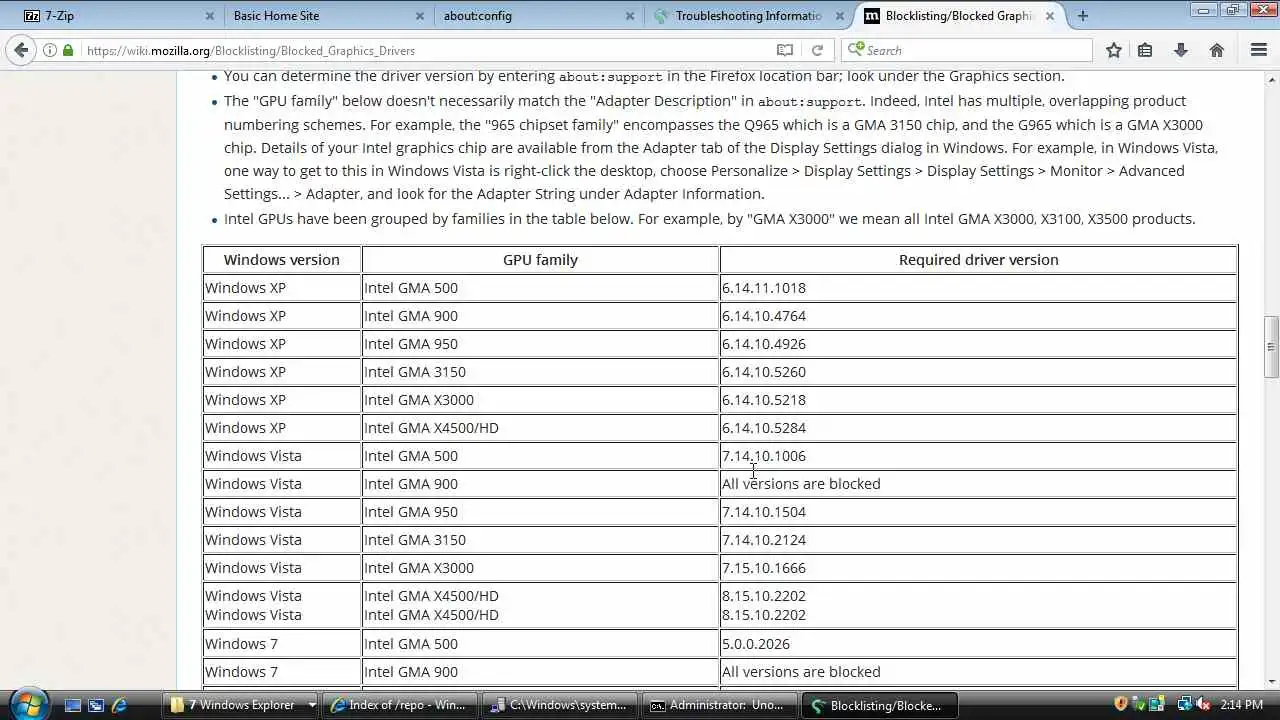The height and width of the screenshot is (720, 1280).
Task: Show bookmarks list icon
Action: pos(1145,50)
